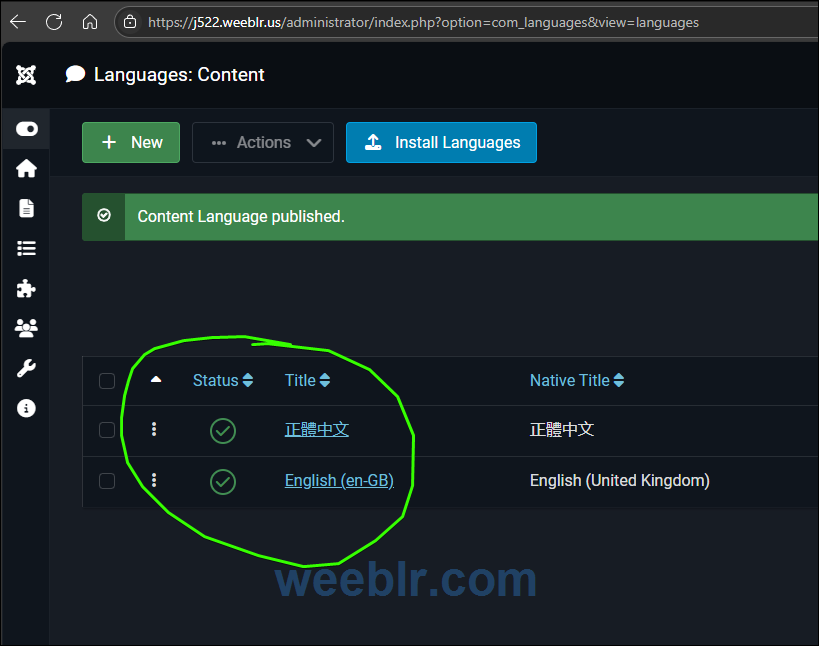Viewport: 819px width, 646px height.
Task: Click the New language button
Action: [131, 142]
